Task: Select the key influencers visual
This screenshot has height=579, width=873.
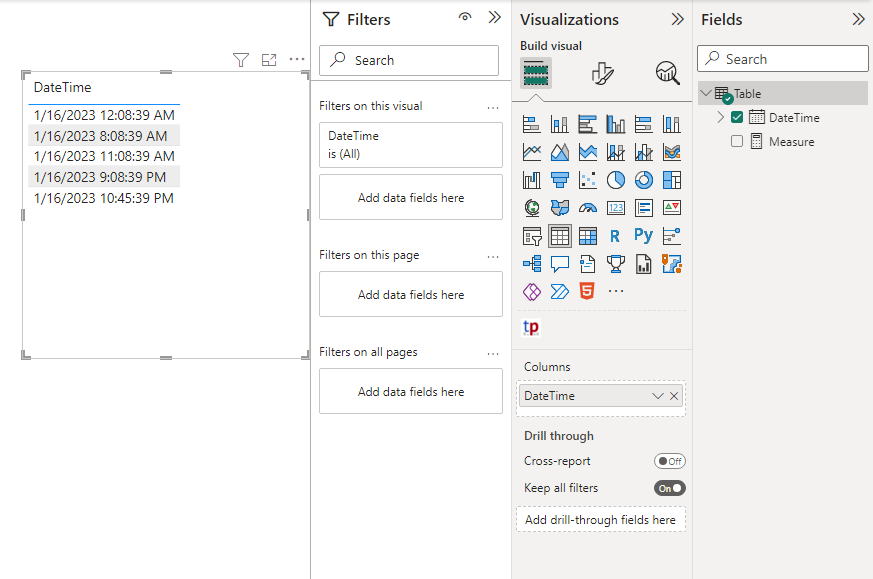Action: pos(672,236)
